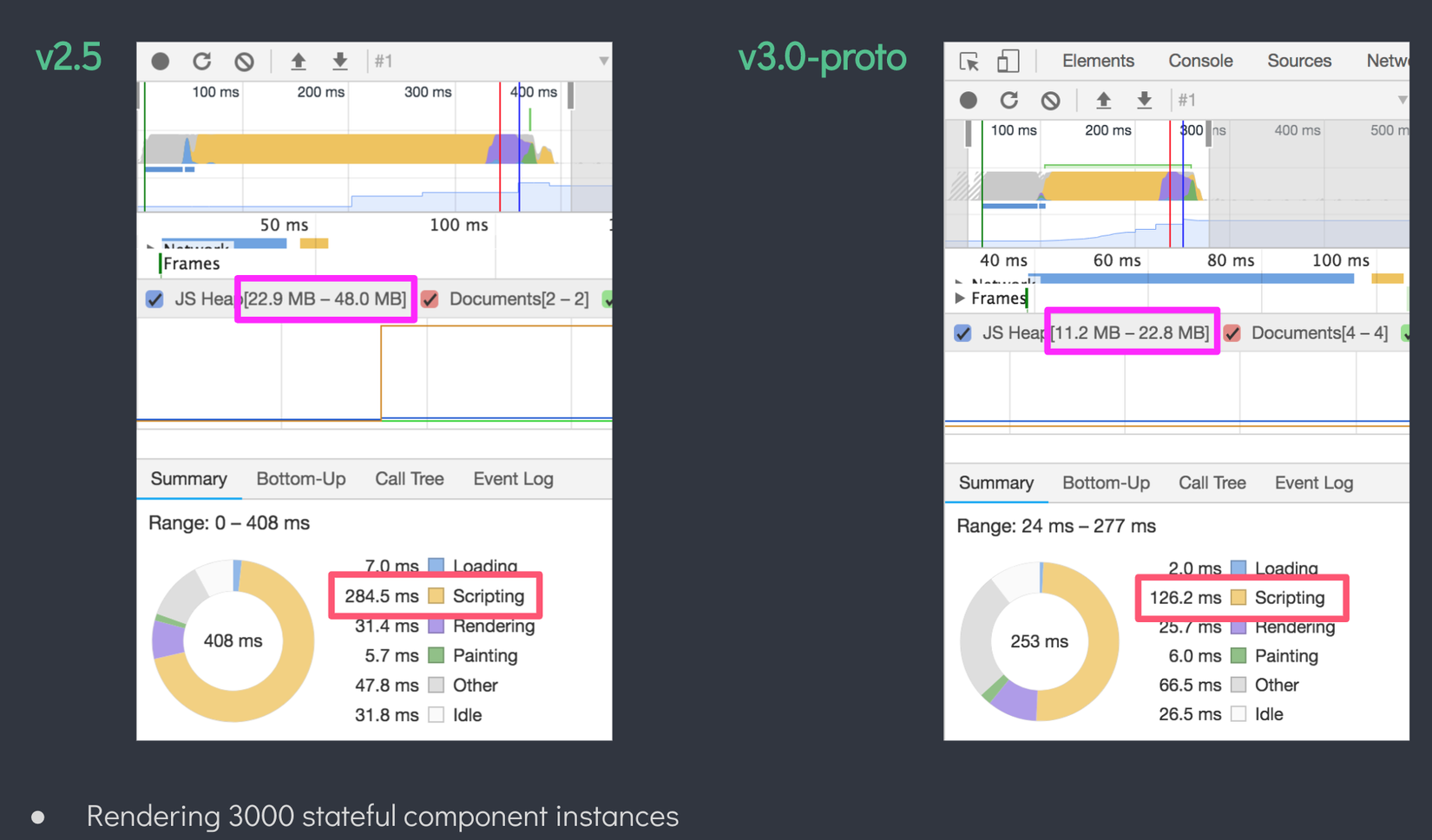This screenshot has height=840, width=1432.
Task: Open the #1 recording dropdown in v3.0-proto panel
Action: pos(1402,100)
